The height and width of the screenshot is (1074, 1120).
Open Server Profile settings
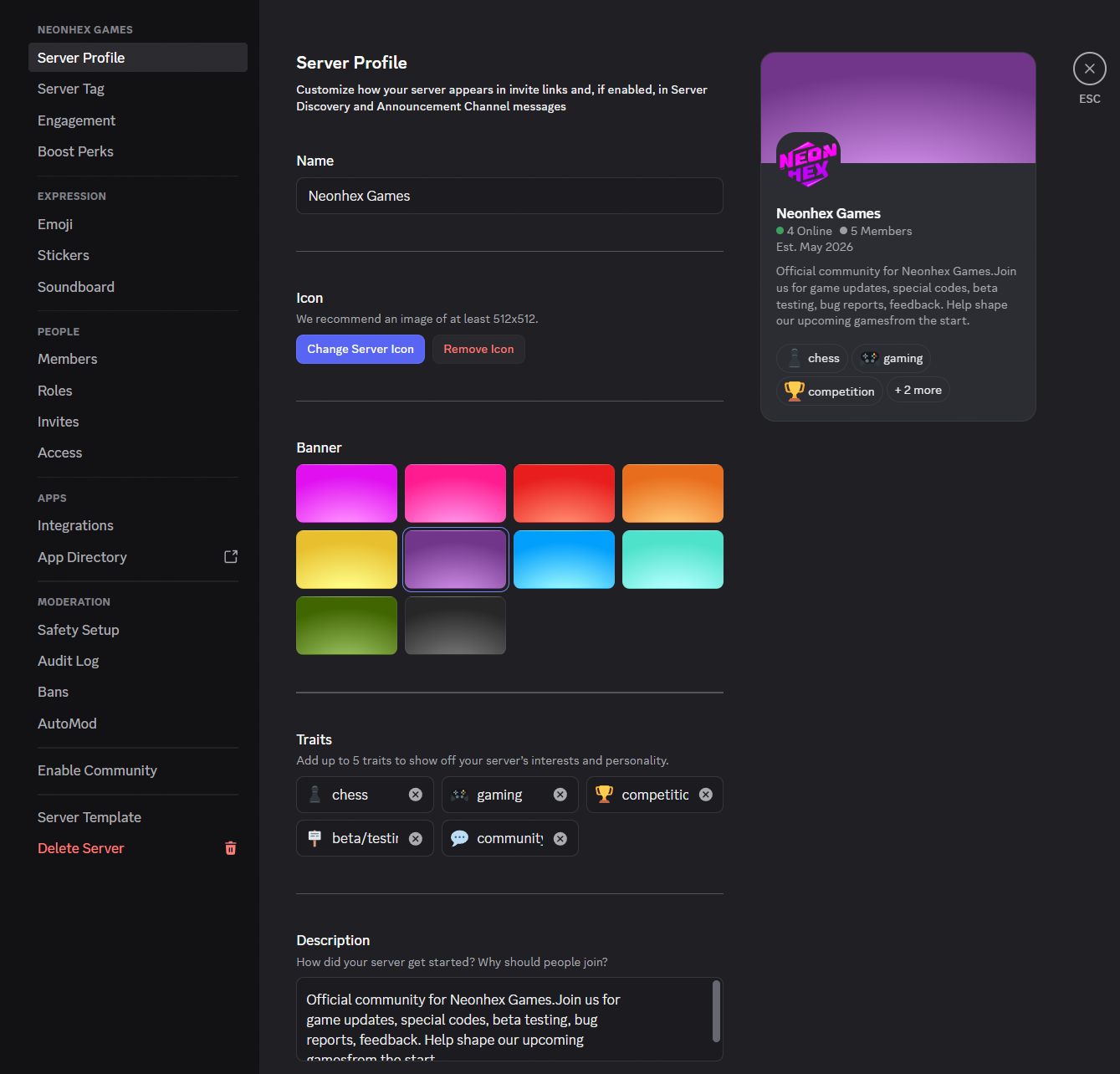138,58
